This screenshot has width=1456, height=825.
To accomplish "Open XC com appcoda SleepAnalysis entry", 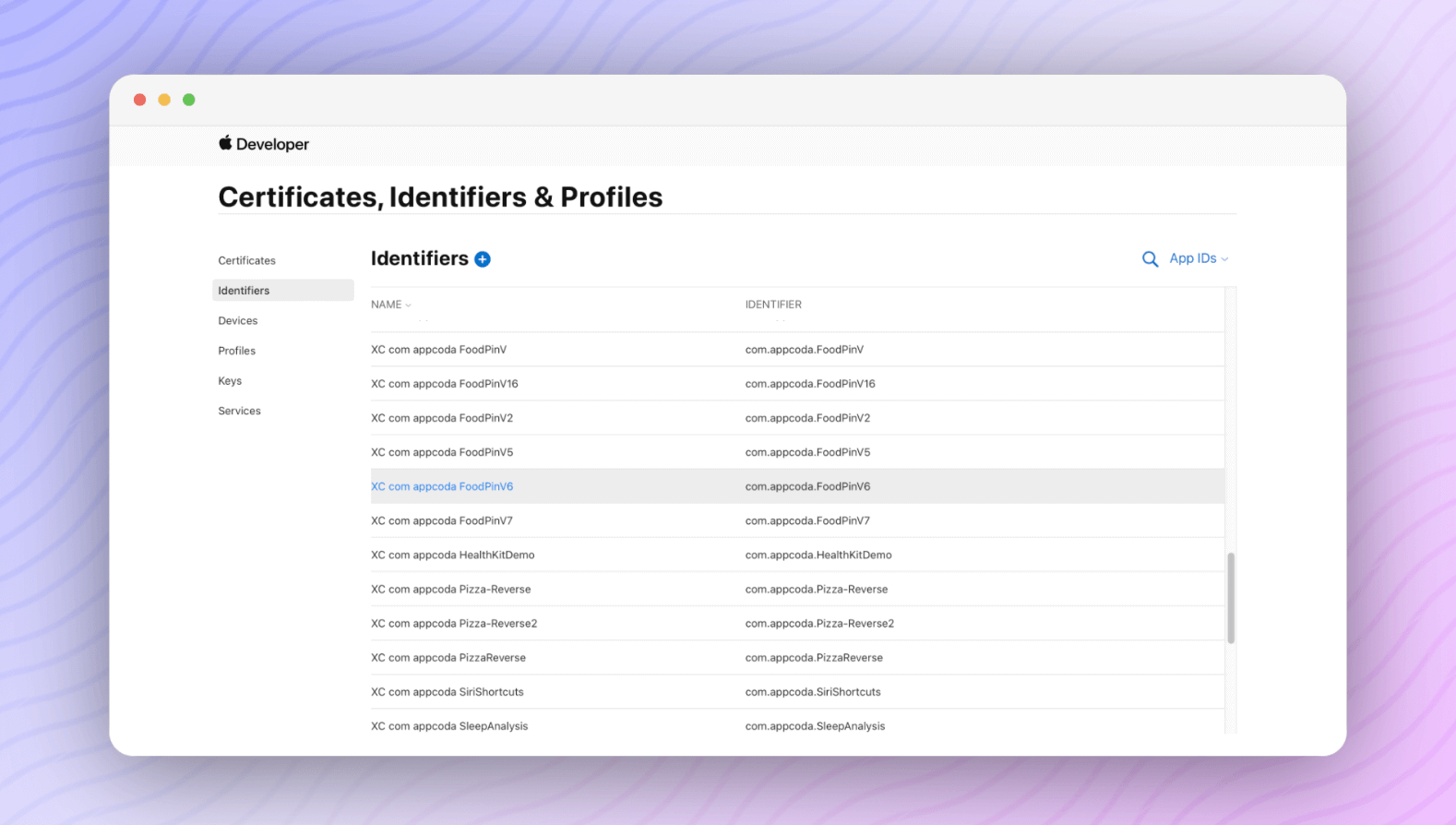I will tap(449, 725).
